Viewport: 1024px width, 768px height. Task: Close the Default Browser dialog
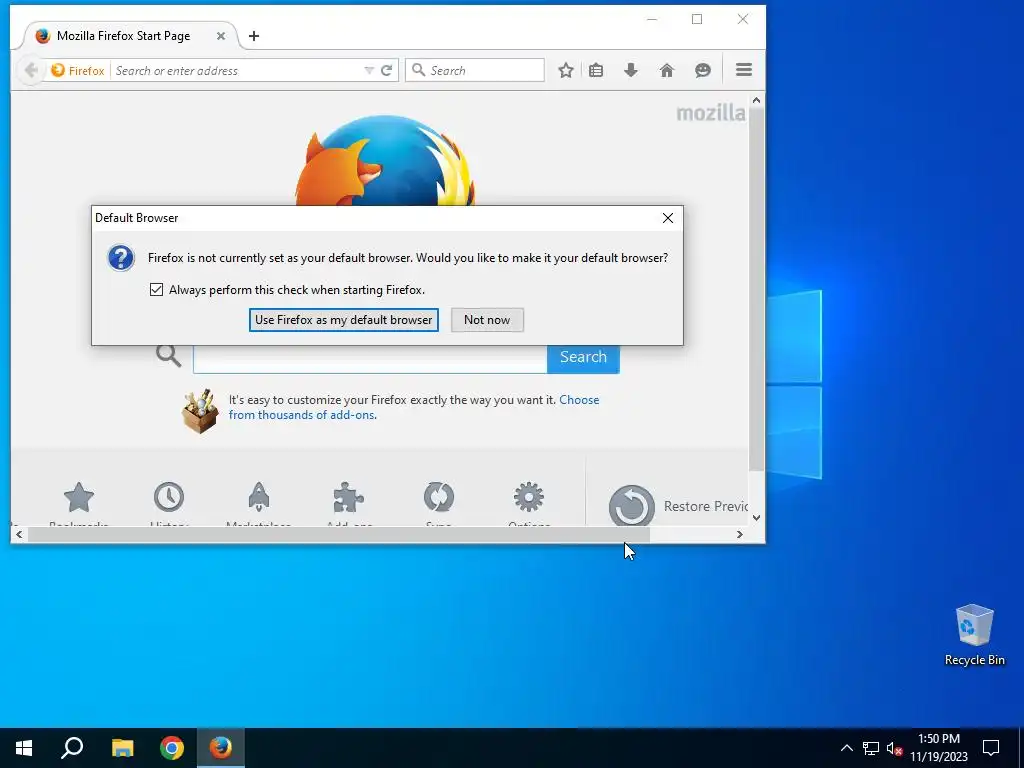point(667,218)
